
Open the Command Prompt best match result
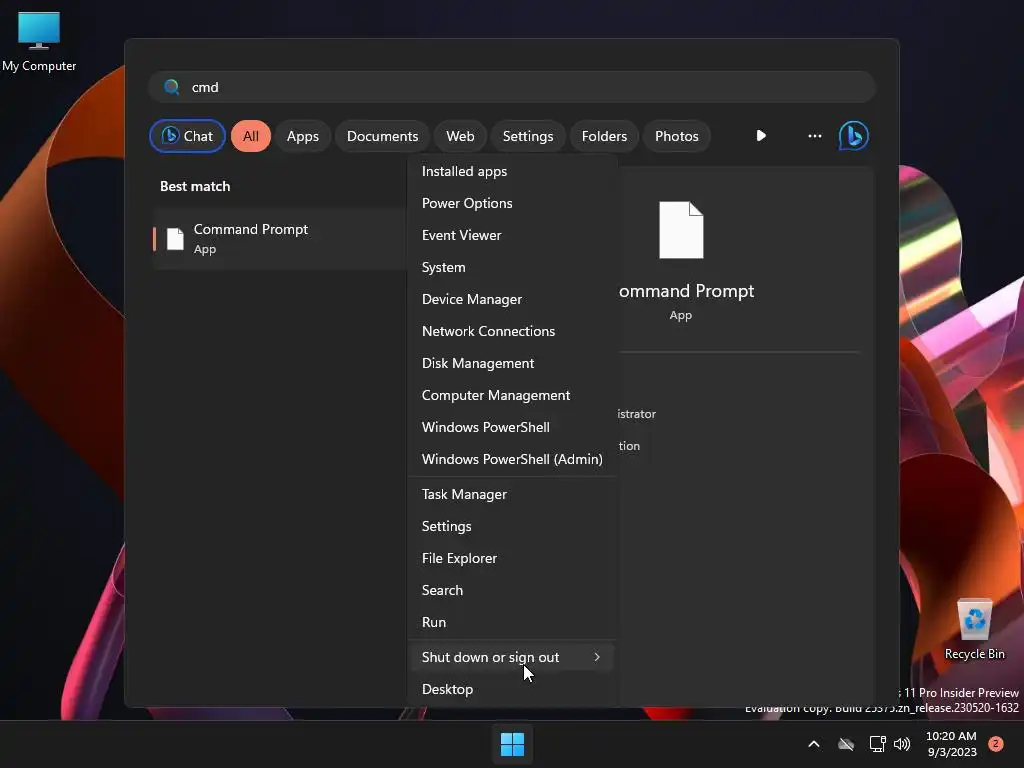click(280, 239)
